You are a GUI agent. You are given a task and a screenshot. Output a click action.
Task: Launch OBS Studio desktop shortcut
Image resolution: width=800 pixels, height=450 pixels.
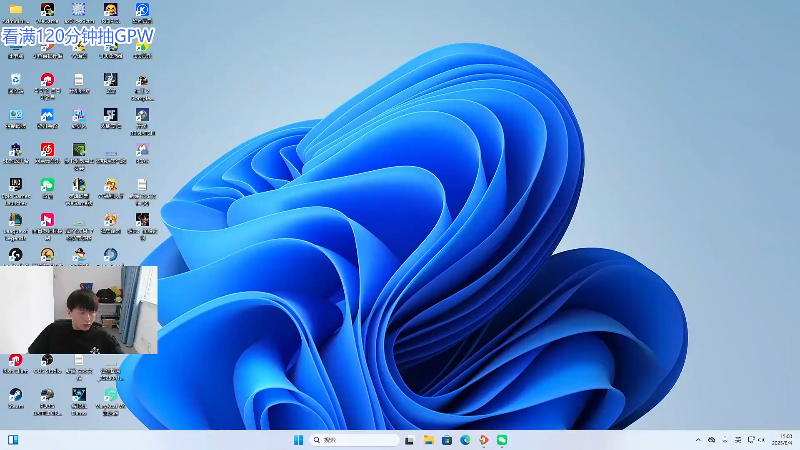[47, 360]
